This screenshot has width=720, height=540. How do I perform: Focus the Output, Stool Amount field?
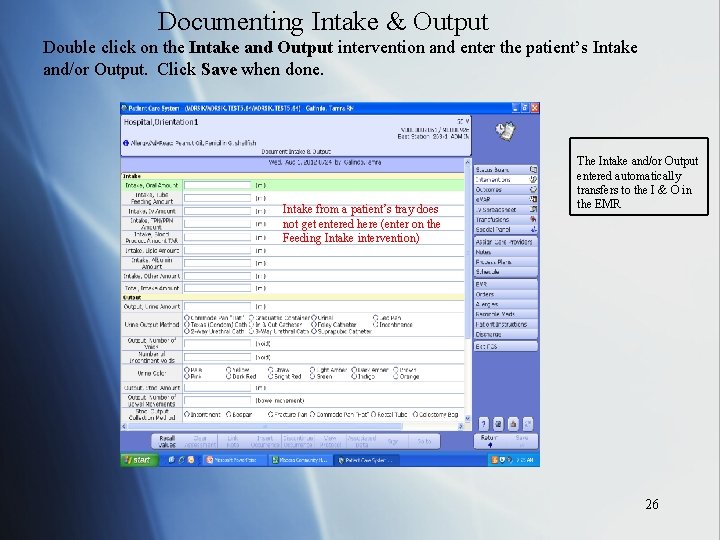pos(218,388)
